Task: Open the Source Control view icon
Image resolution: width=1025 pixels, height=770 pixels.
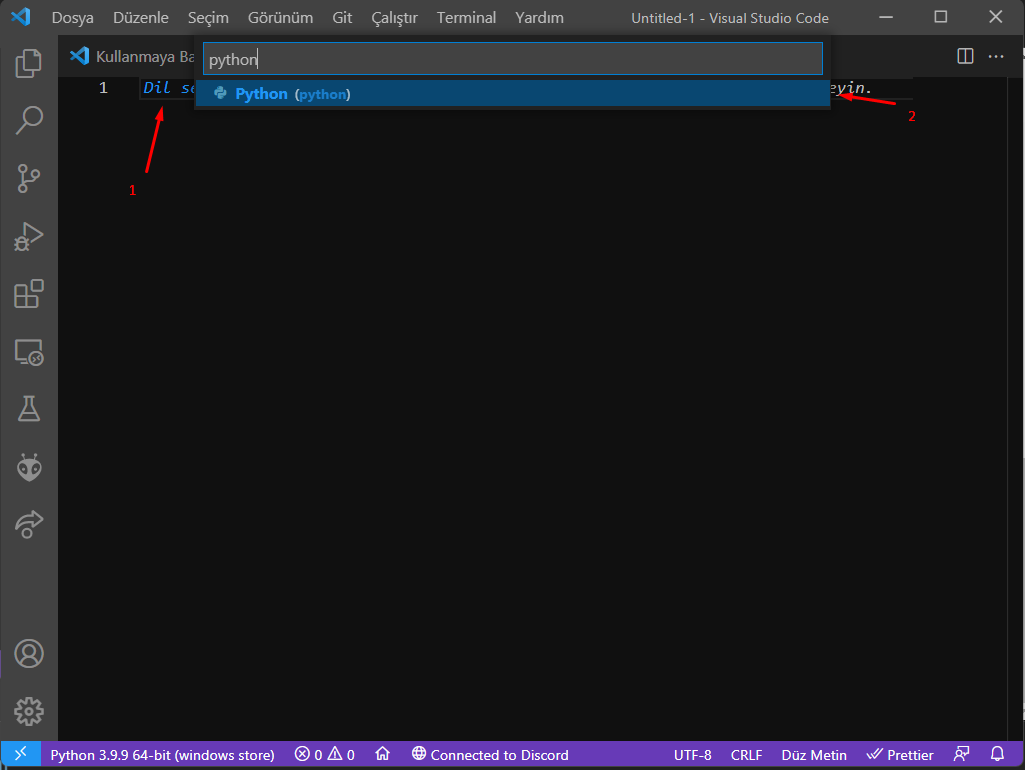Action: pyautogui.click(x=29, y=178)
